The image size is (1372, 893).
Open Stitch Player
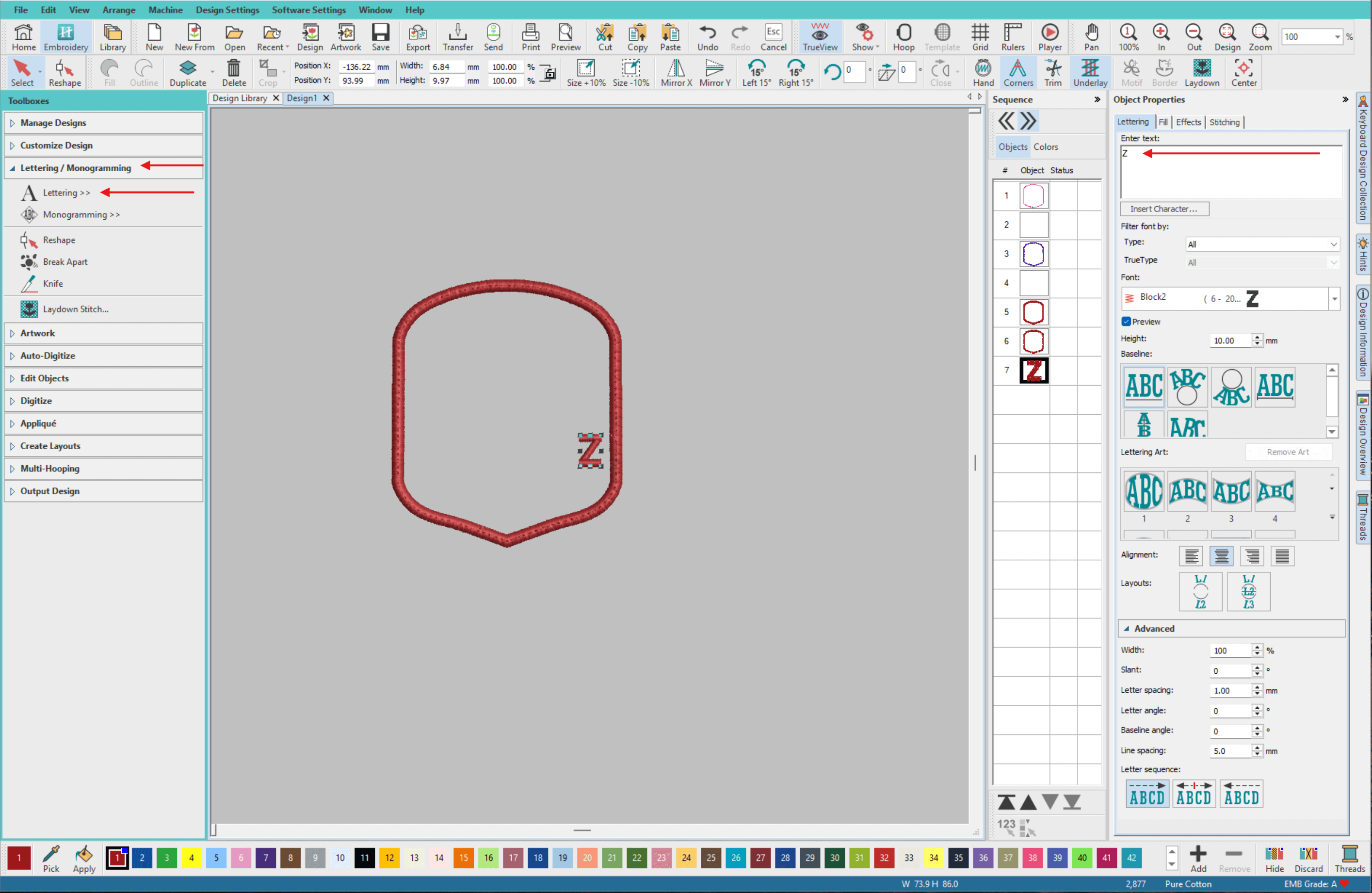[x=1049, y=37]
